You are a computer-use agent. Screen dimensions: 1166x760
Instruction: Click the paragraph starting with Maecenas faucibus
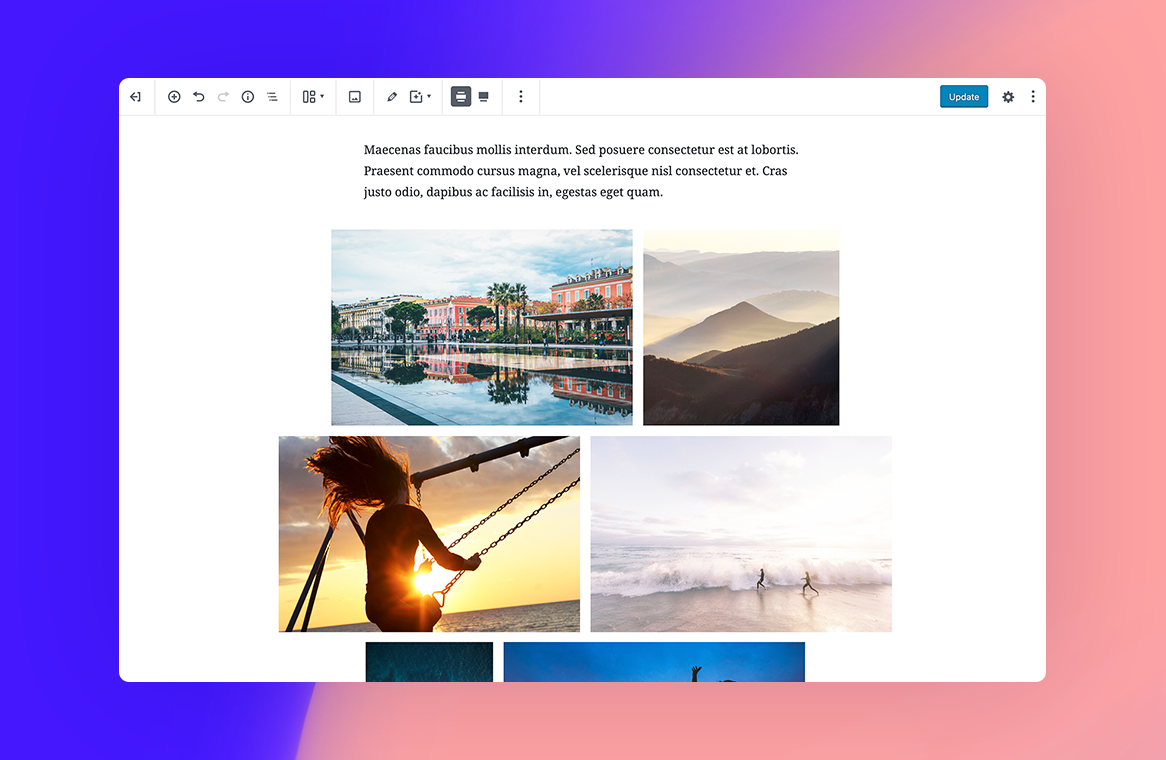[581, 171]
